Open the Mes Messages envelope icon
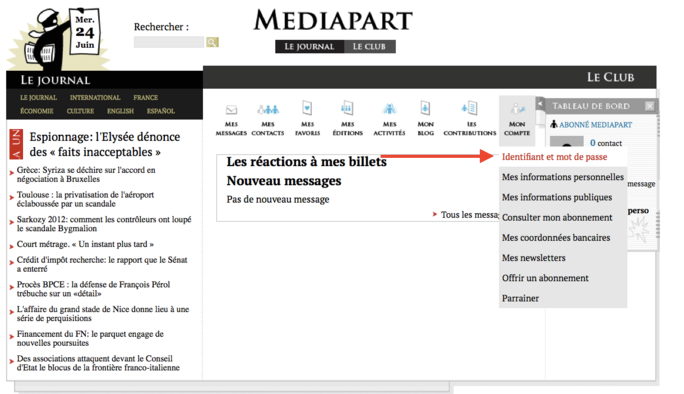684x394 pixels. pos(231,110)
